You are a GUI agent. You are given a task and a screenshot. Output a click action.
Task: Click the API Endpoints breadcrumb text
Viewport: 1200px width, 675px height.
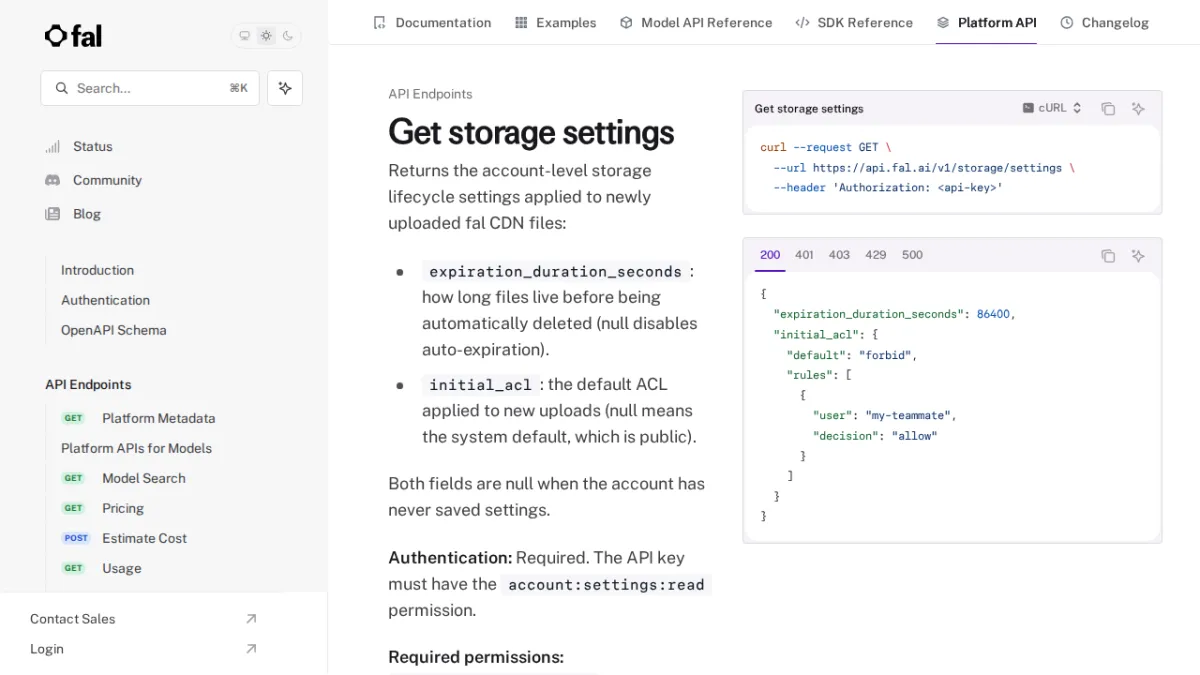point(430,94)
